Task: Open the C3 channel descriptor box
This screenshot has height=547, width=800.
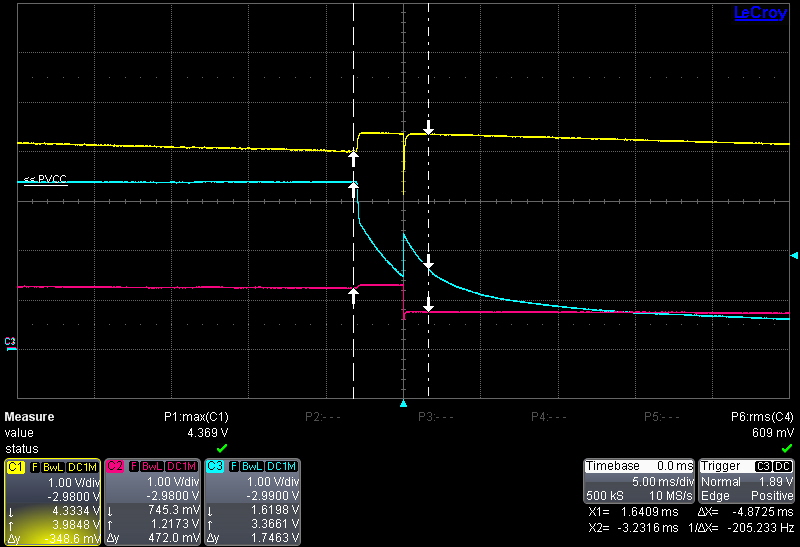Action: click(x=252, y=502)
